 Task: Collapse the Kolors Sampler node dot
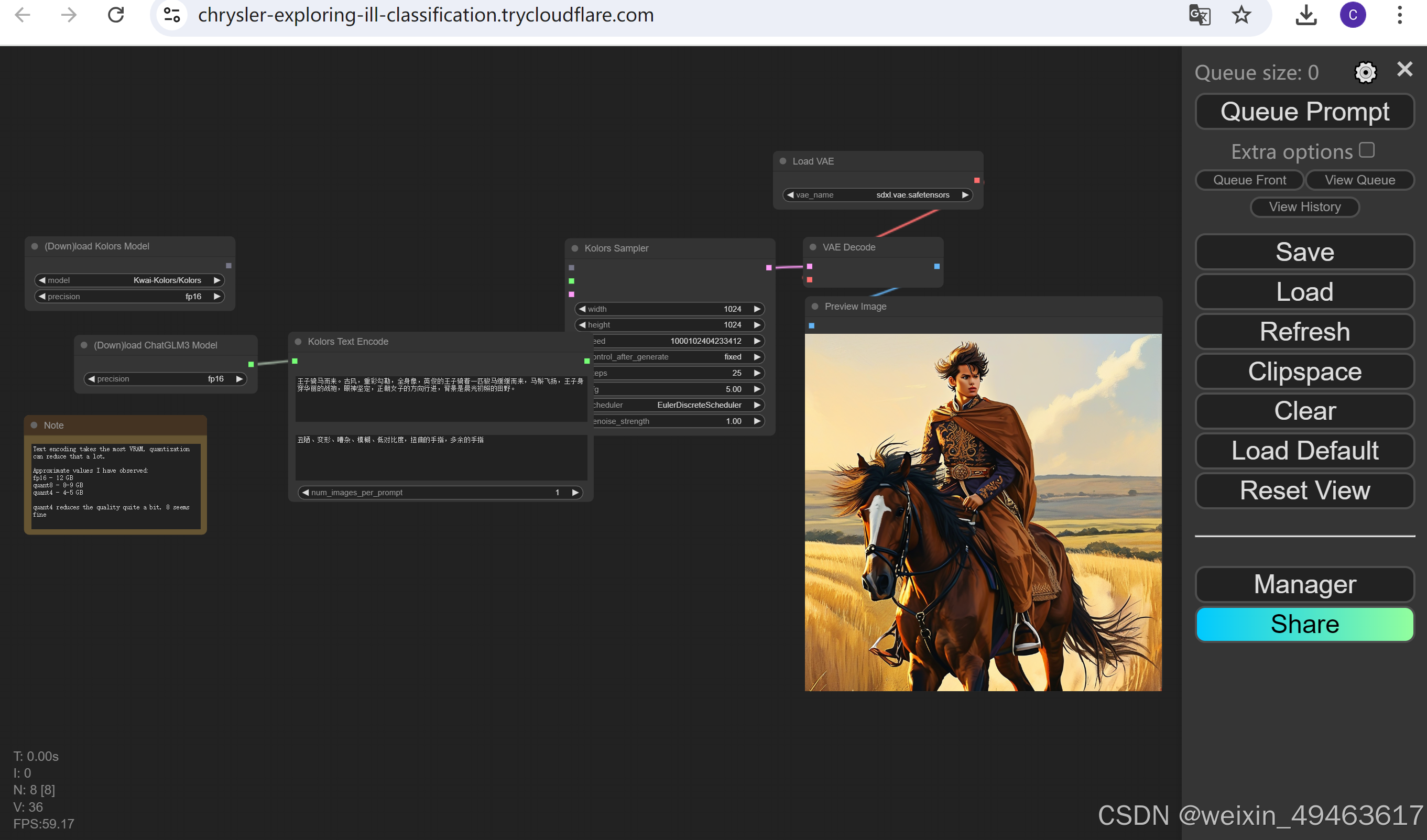pyautogui.click(x=575, y=249)
